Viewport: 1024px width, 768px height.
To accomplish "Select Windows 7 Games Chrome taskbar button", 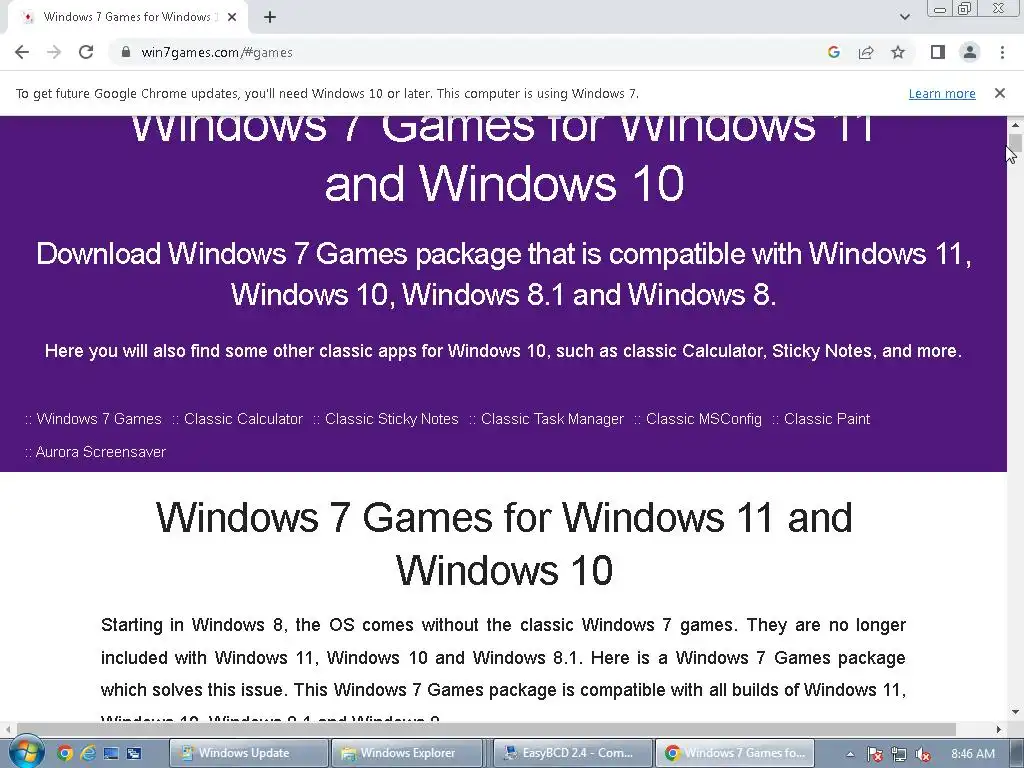I will (735, 753).
